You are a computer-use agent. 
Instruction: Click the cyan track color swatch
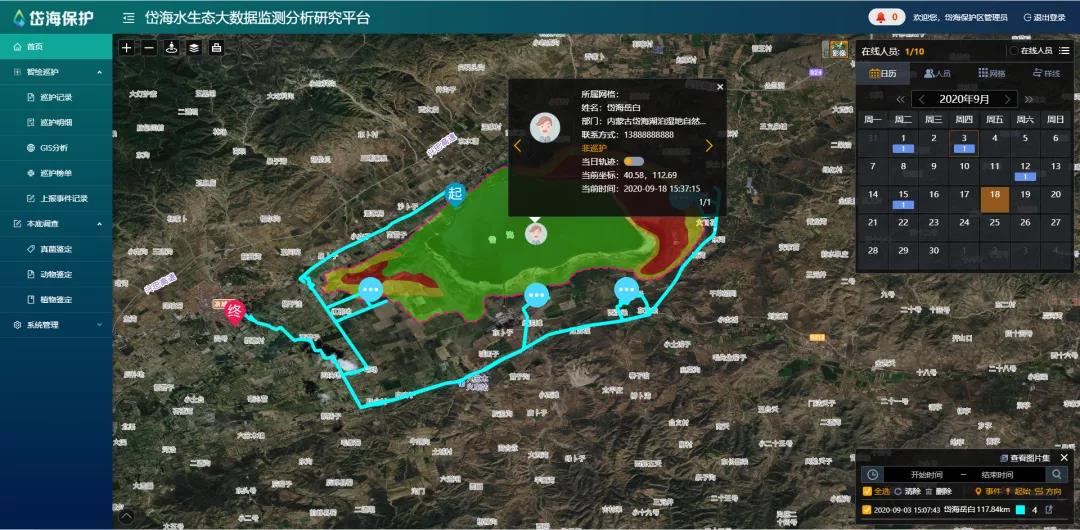1020,510
